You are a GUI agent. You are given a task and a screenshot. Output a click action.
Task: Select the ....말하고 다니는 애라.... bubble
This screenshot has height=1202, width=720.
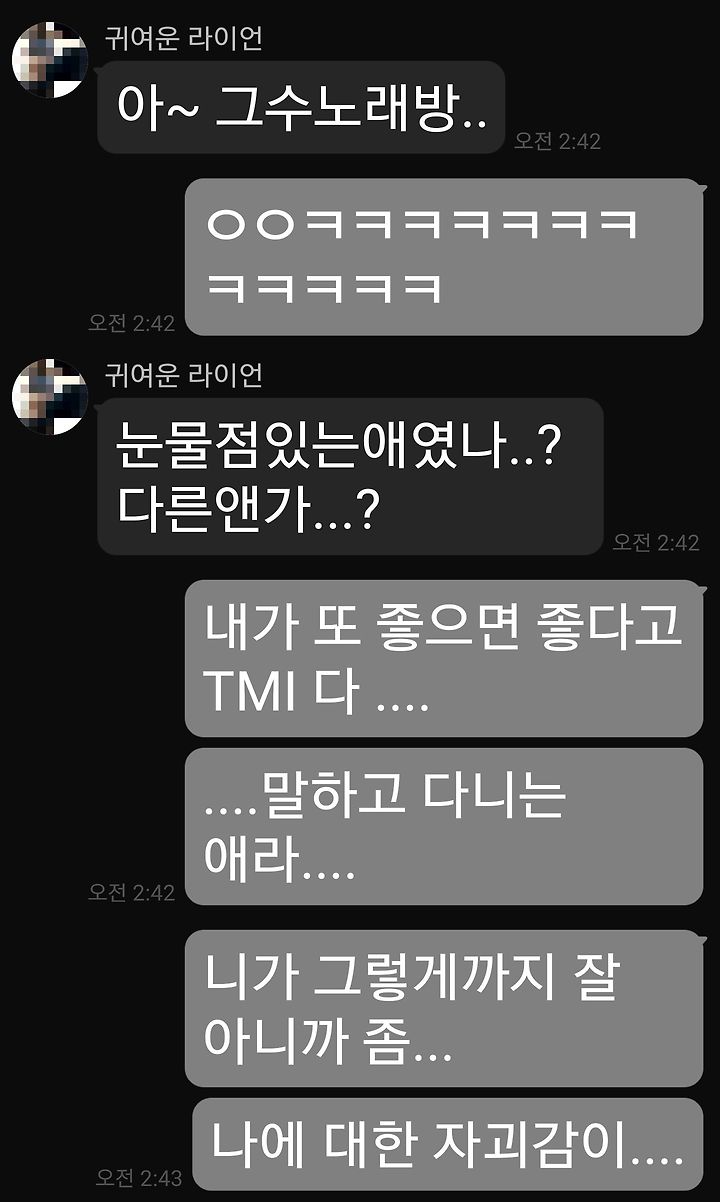[444, 827]
